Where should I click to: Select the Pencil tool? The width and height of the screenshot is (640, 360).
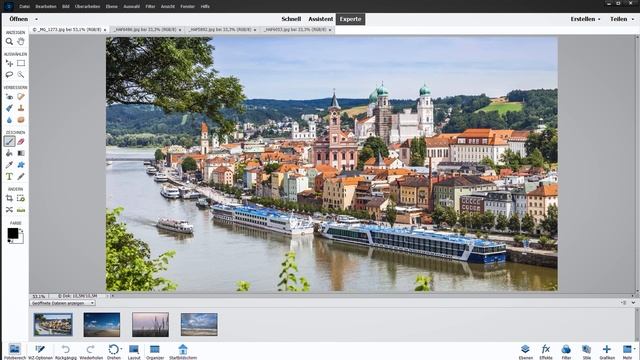21,177
